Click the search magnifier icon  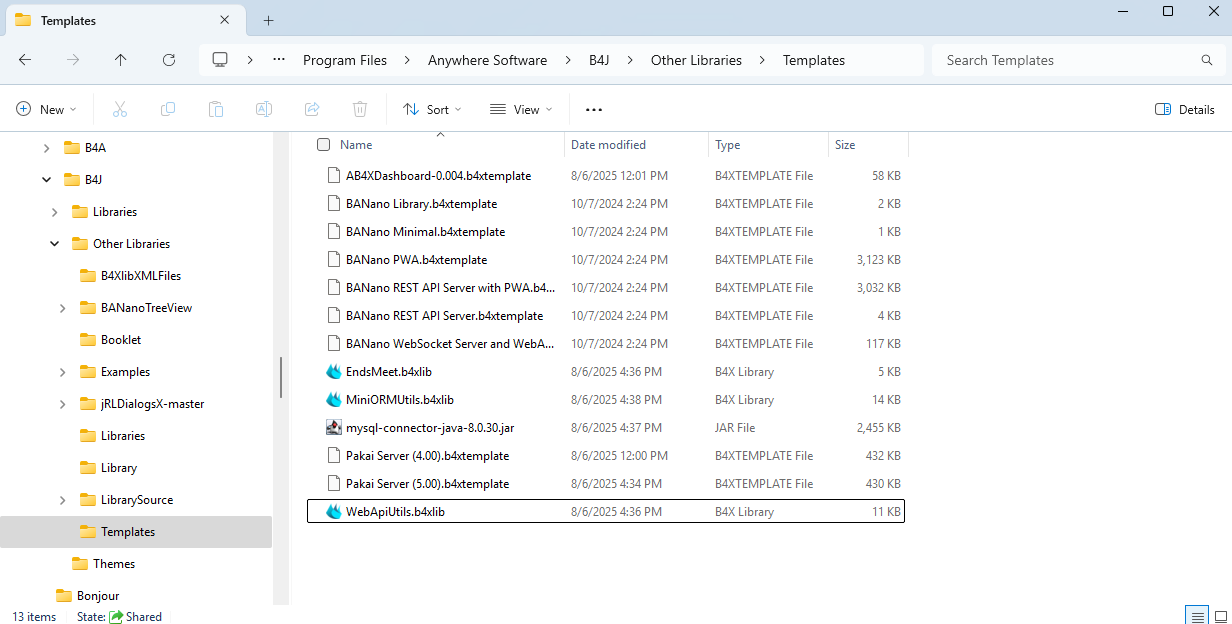click(1207, 60)
